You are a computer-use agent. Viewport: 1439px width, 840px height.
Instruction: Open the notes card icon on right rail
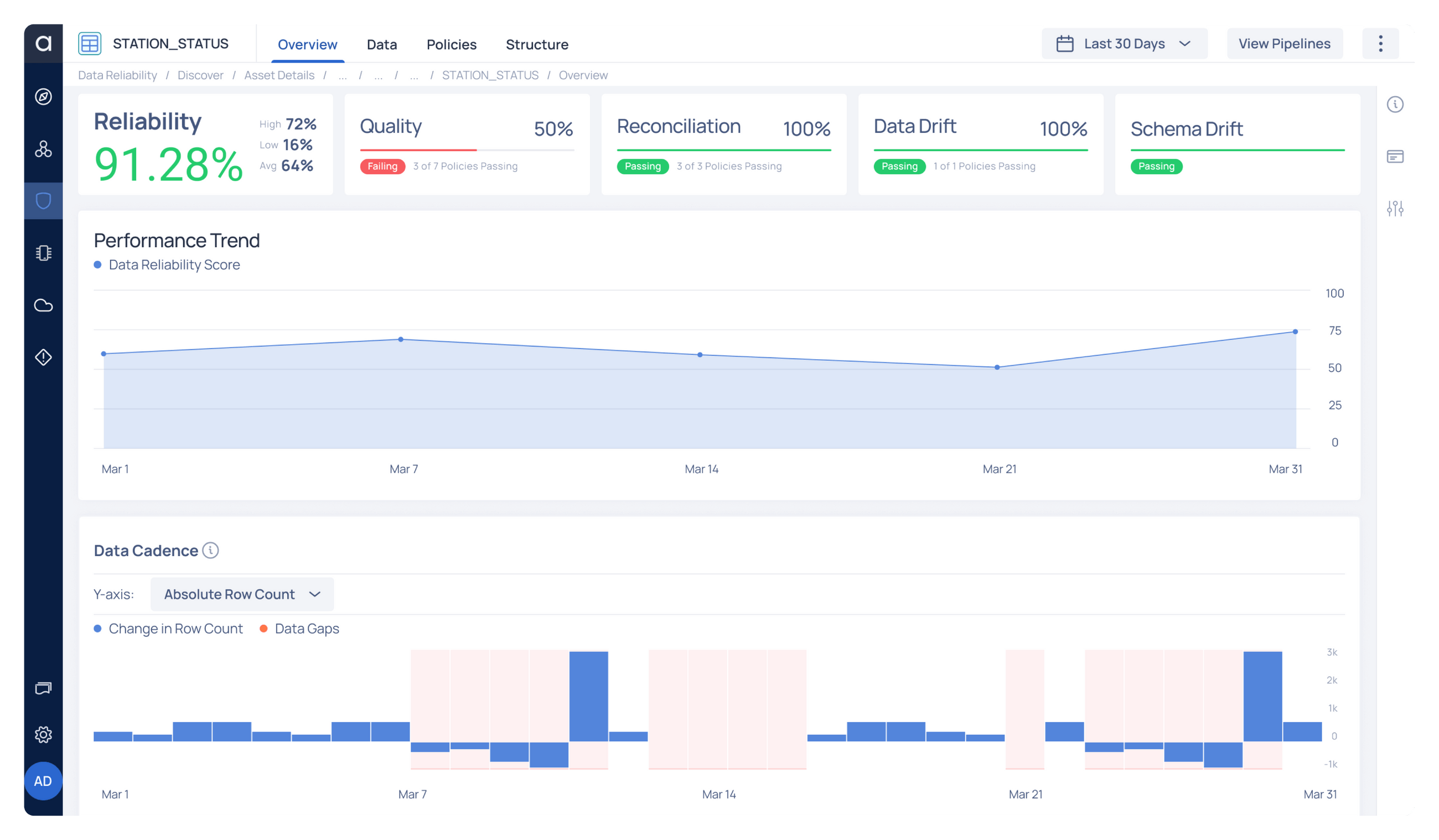pos(1396,157)
